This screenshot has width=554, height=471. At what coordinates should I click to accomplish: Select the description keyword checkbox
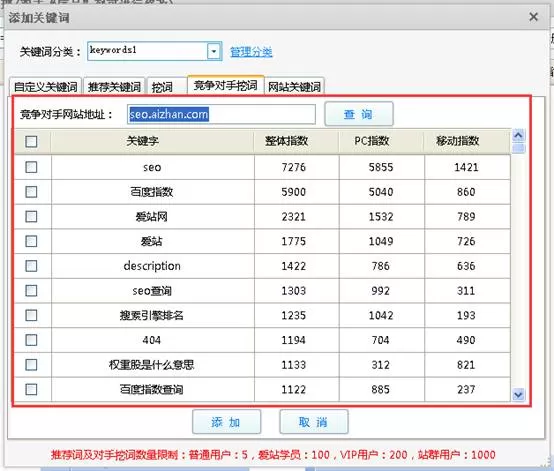click(31, 266)
